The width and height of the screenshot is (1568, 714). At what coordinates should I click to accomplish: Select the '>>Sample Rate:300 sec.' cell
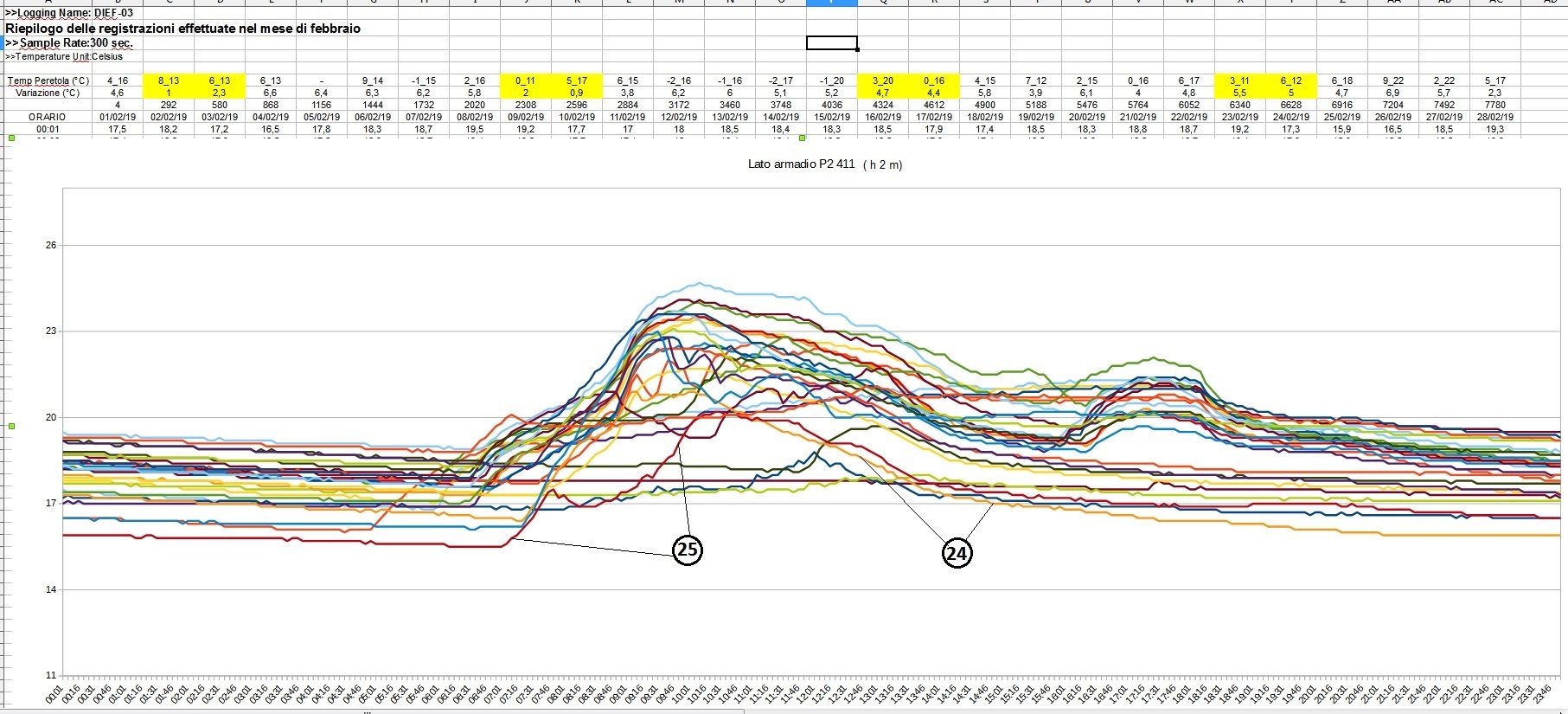(x=69, y=43)
